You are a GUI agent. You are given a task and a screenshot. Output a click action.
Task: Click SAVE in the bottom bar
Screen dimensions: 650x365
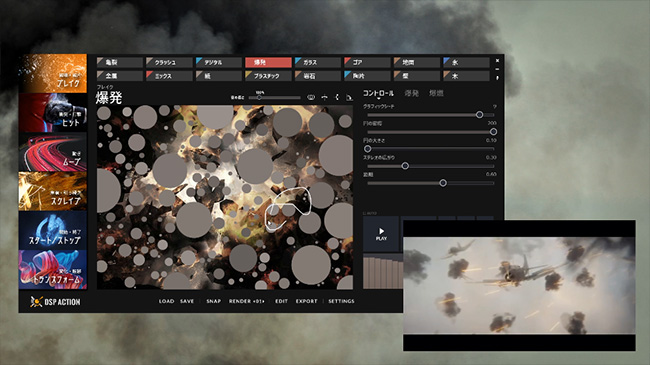click(187, 301)
